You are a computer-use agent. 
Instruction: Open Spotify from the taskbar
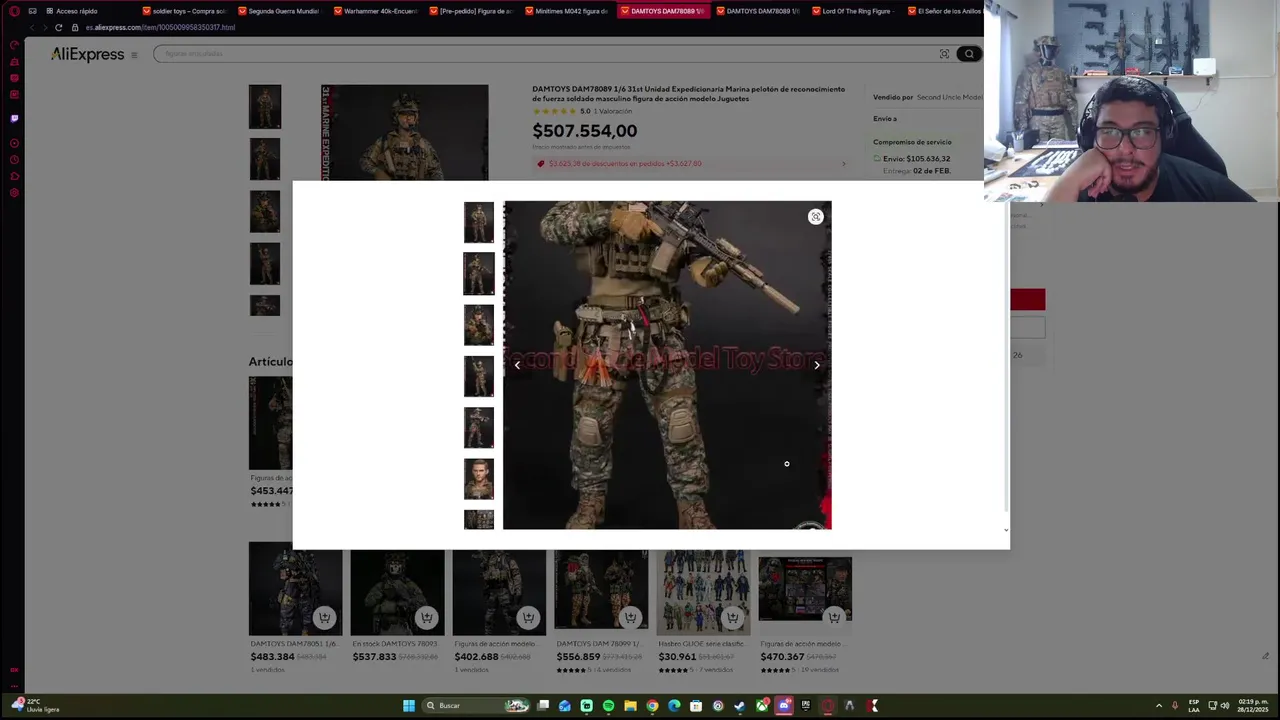608,706
